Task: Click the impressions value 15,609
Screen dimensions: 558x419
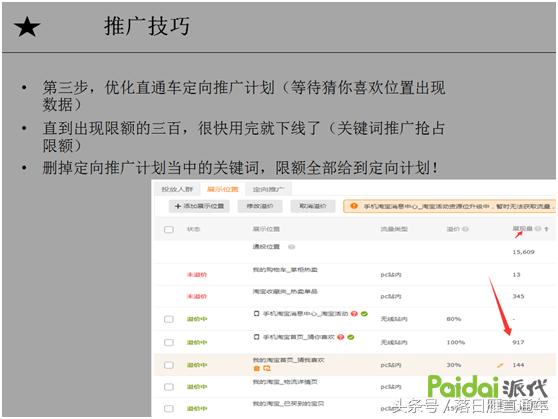Action: point(523,252)
